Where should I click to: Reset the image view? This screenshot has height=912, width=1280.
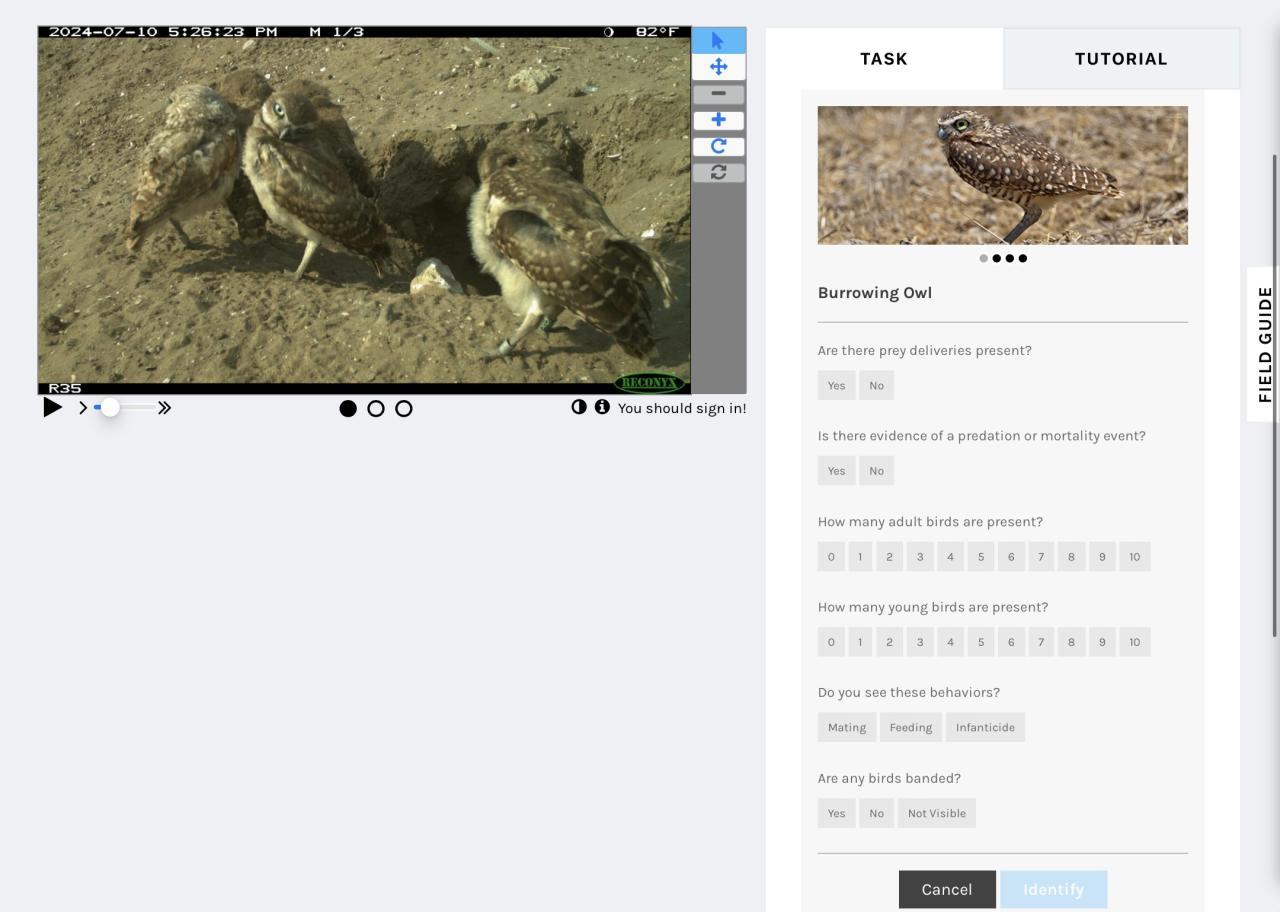coord(718,172)
